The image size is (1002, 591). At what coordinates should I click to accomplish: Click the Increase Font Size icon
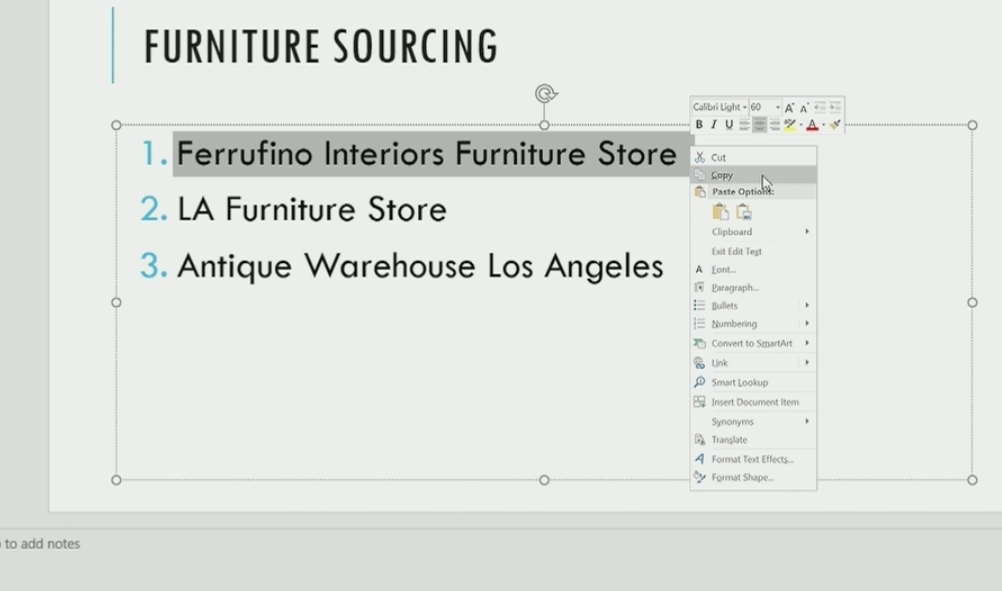tap(790, 107)
